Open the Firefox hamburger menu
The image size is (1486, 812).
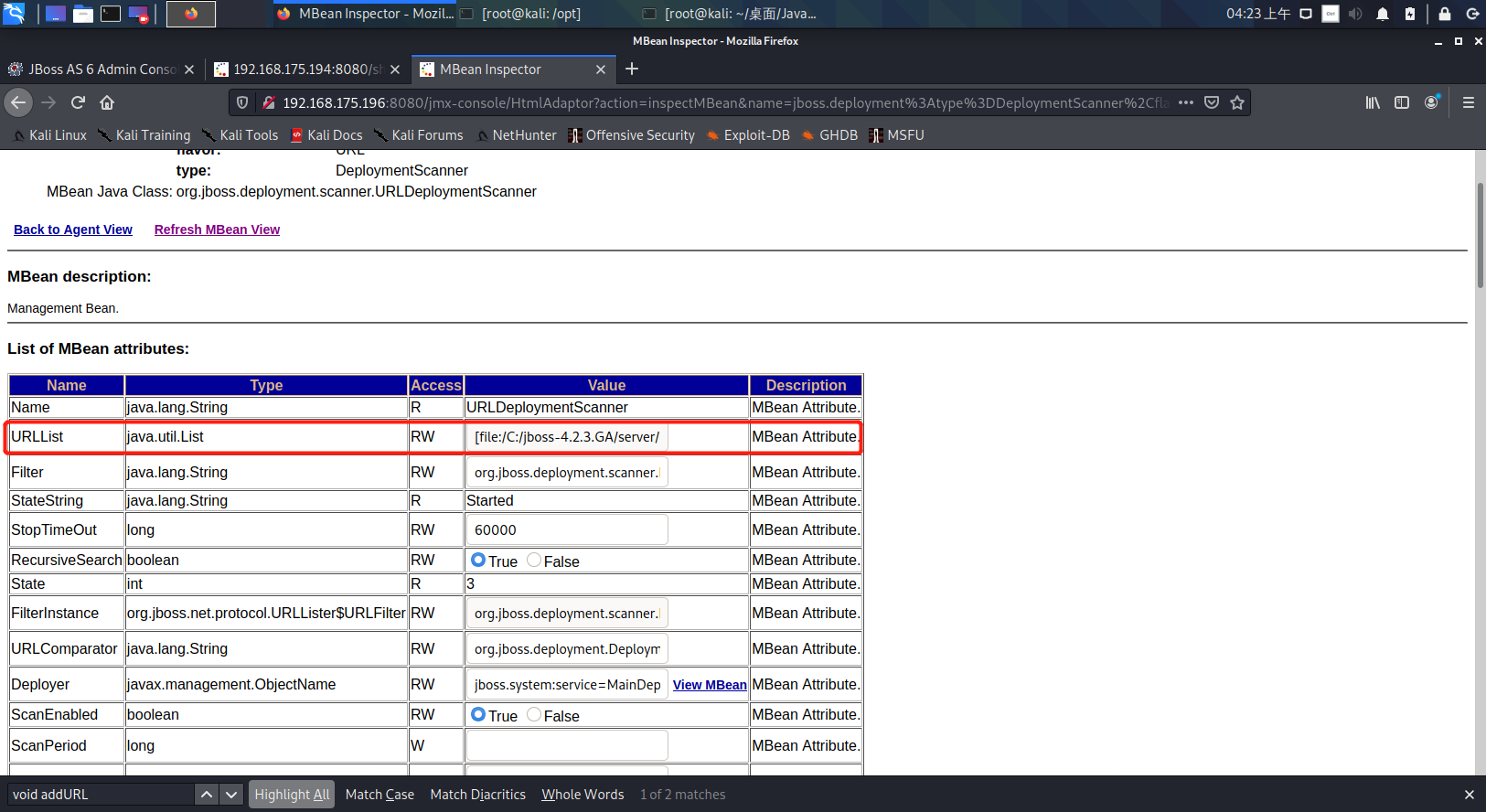(1469, 102)
